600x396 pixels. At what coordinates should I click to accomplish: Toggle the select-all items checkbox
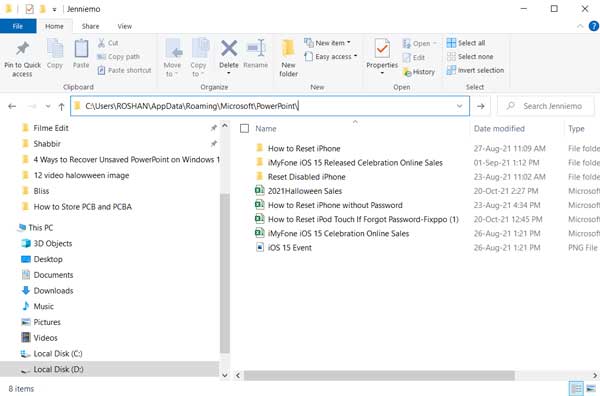click(x=244, y=129)
